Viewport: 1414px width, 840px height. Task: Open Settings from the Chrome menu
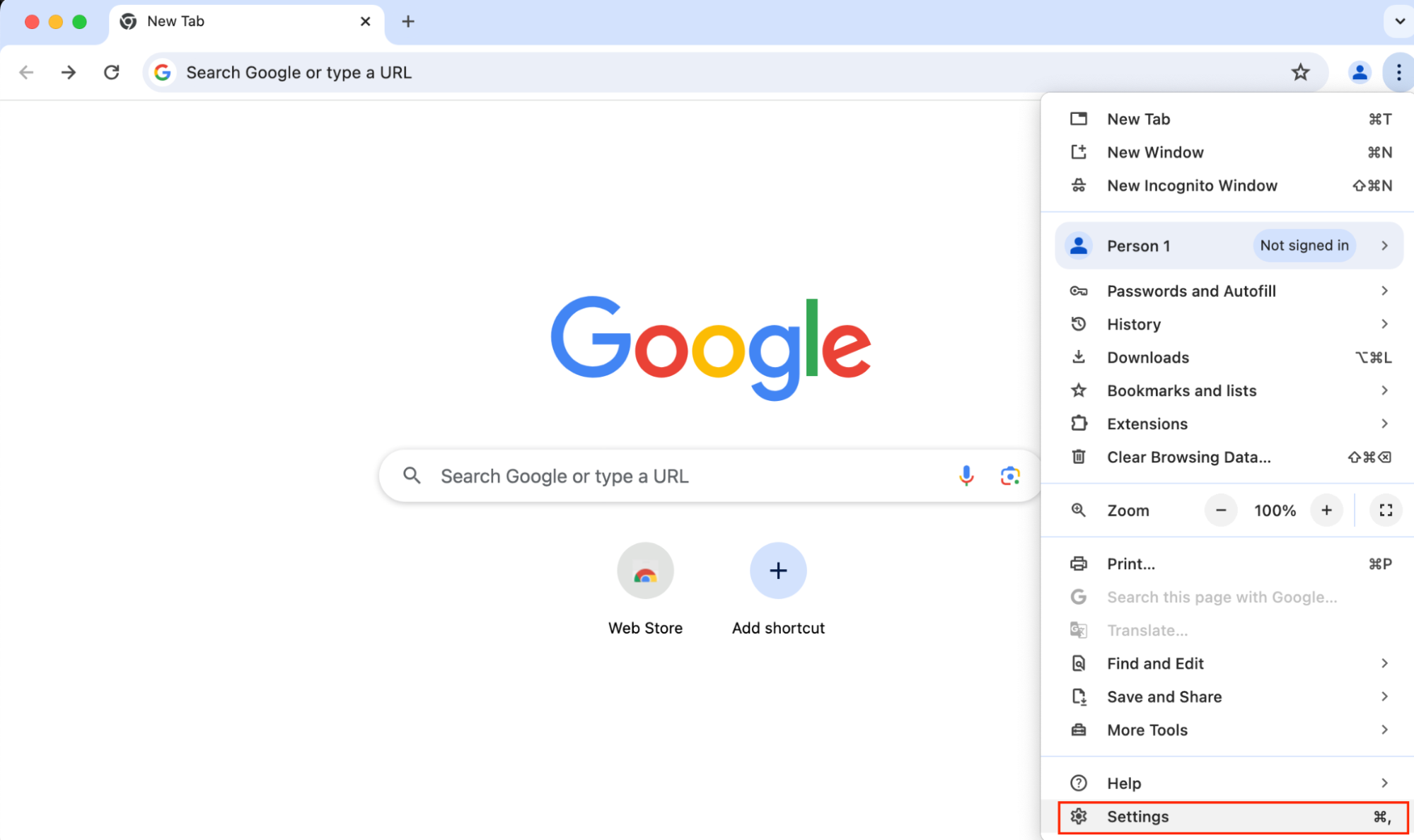coord(1138,816)
